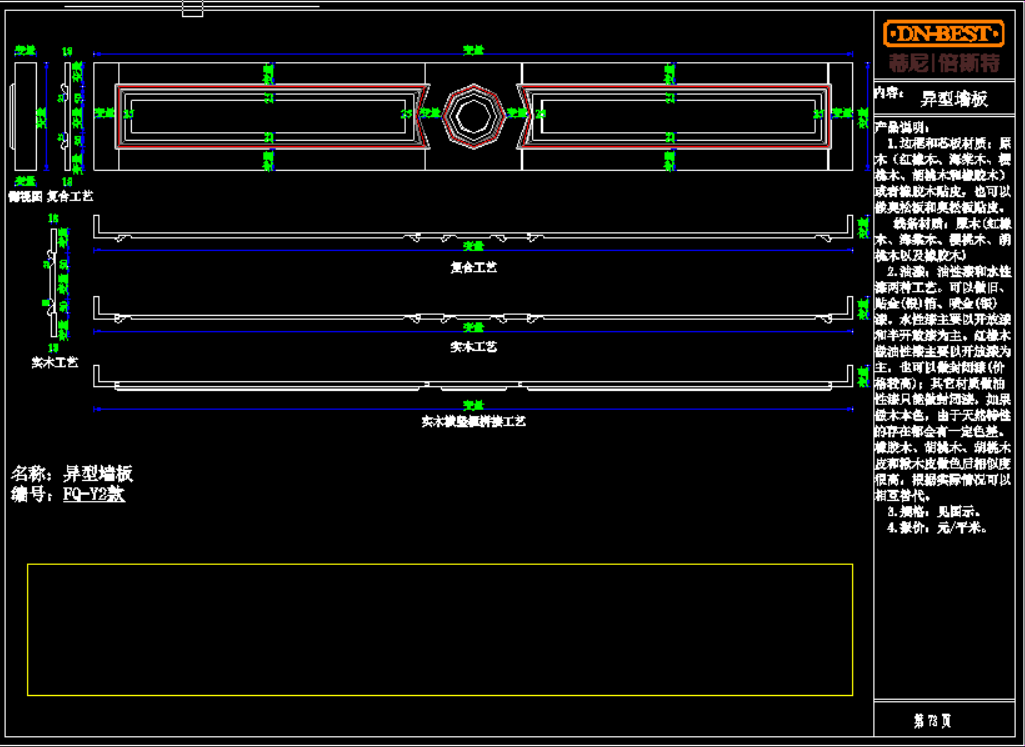Select the right red-outlined recessed panel
The width and height of the screenshot is (1025, 747).
click(x=676, y=115)
